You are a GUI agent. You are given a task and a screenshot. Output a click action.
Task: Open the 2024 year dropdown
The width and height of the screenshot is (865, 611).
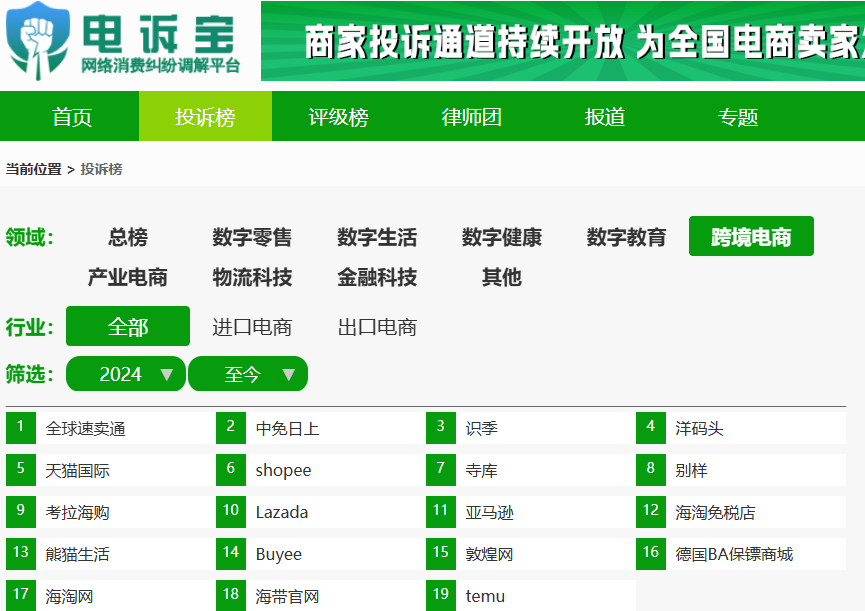click(x=126, y=374)
